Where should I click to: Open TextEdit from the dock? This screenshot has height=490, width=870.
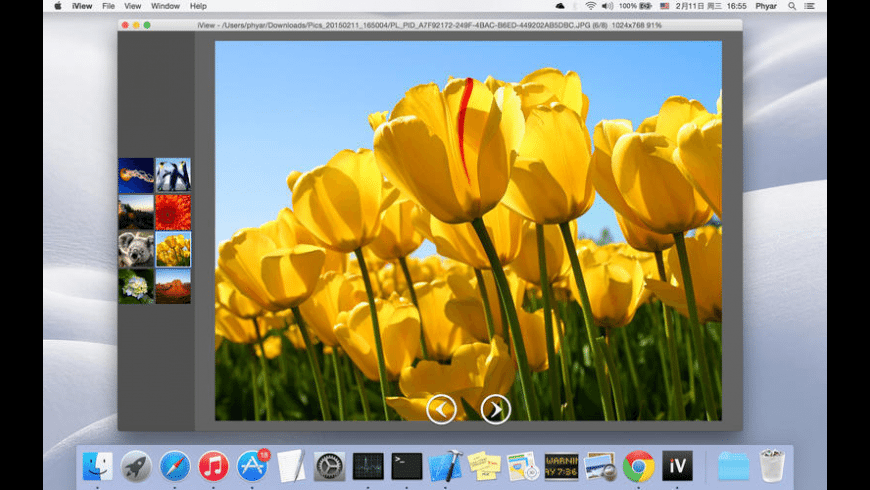(291, 466)
